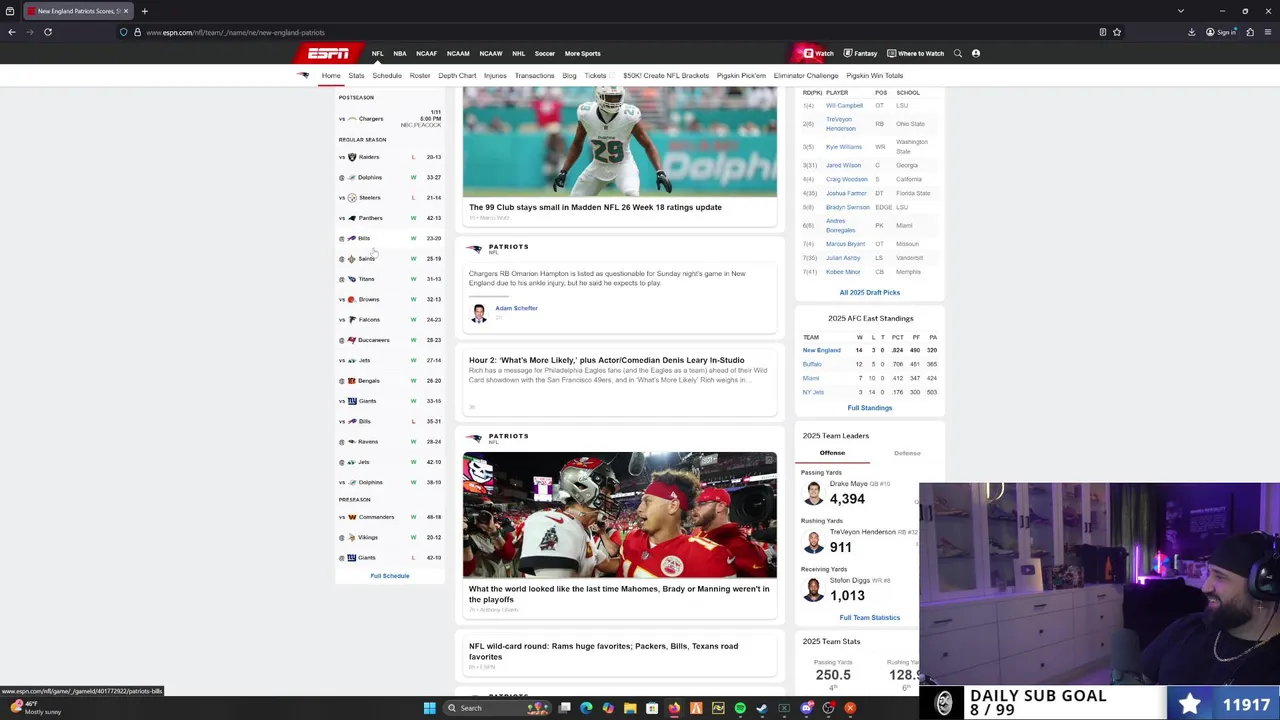Open Microsoft Store from the taskbar
Image resolution: width=1280 pixels, height=720 pixels.
[652, 708]
